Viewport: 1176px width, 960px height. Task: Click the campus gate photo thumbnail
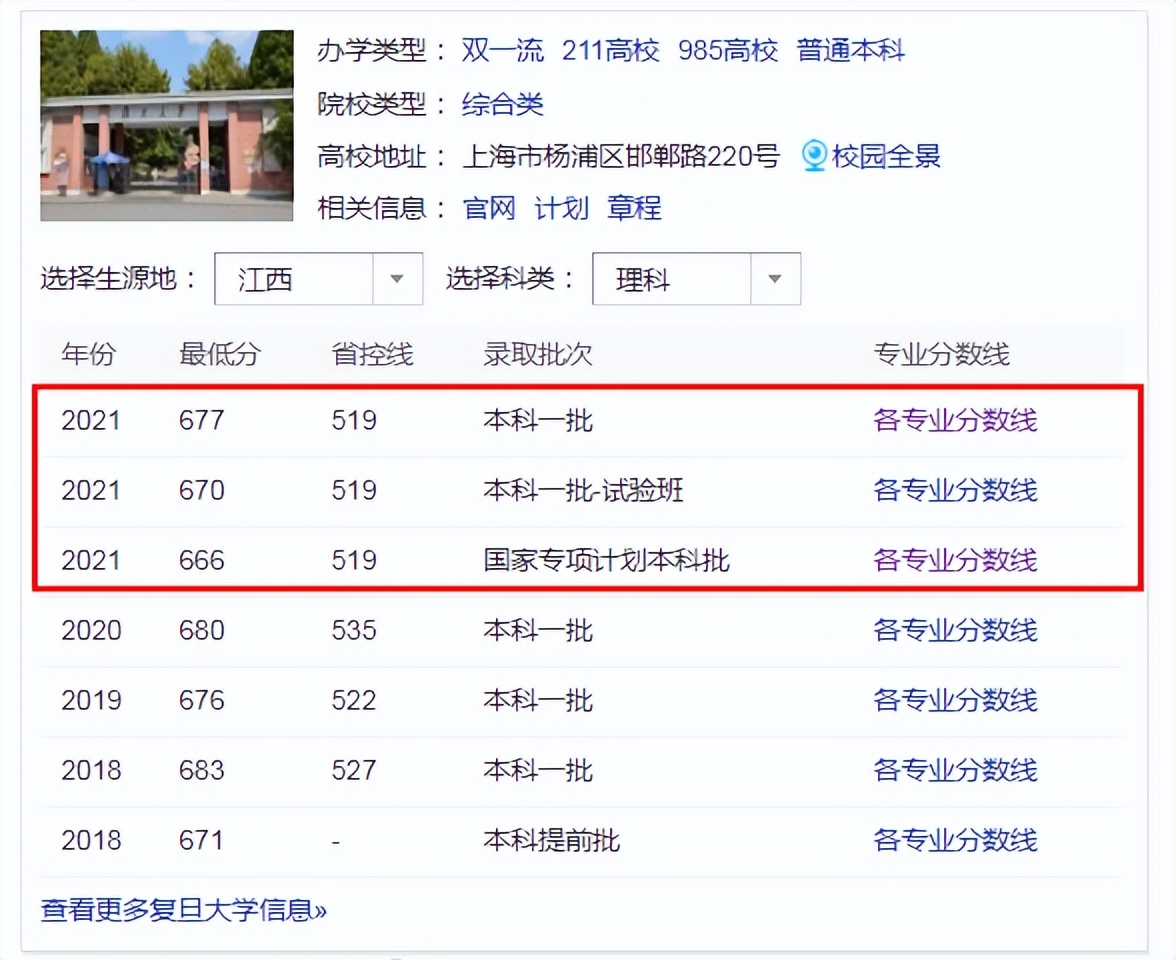click(x=166, y=125)
